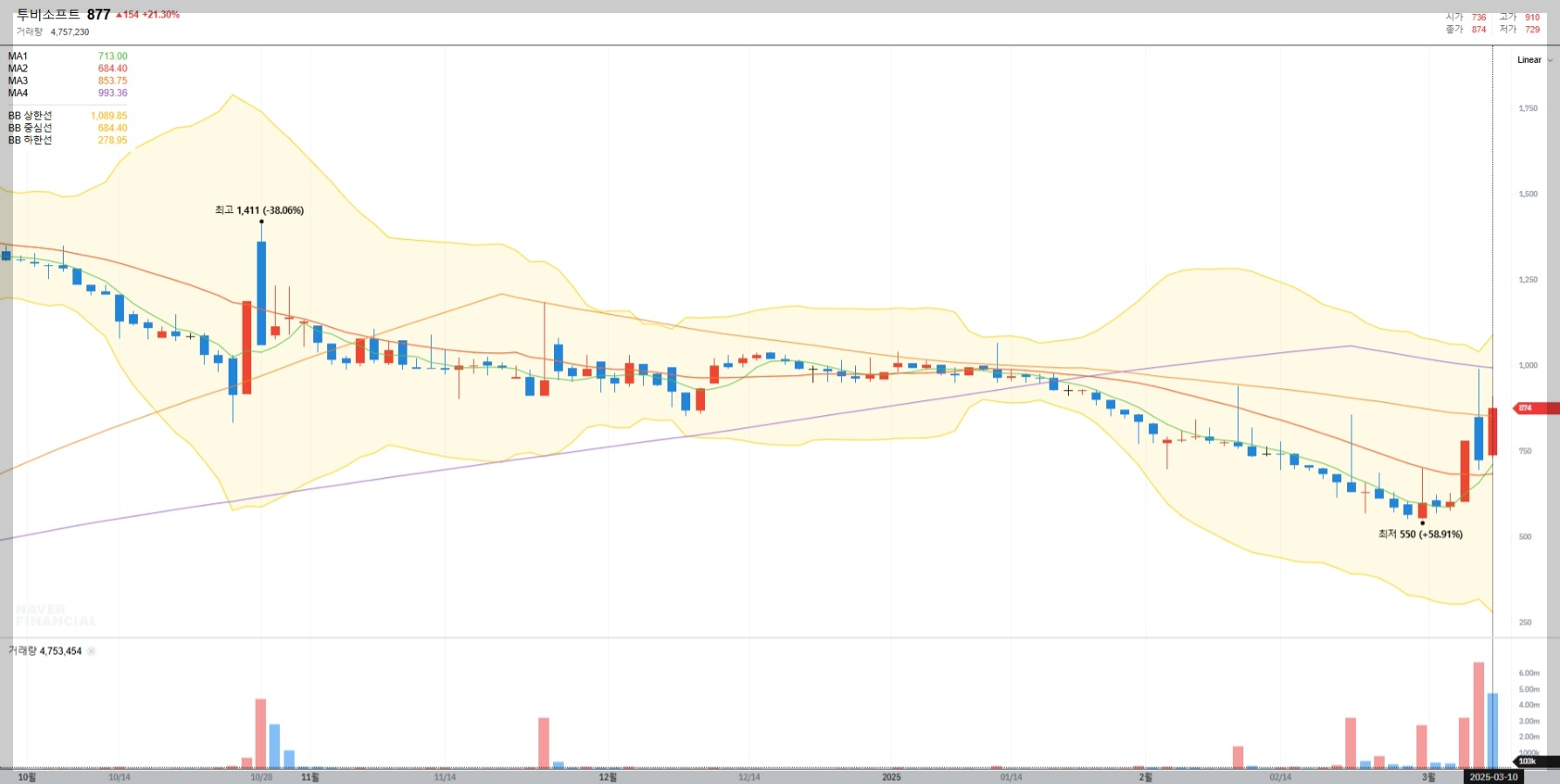Click the +21.30% change rate
The height and width of the screenshot is (784, 1560).
pos(161,15)
